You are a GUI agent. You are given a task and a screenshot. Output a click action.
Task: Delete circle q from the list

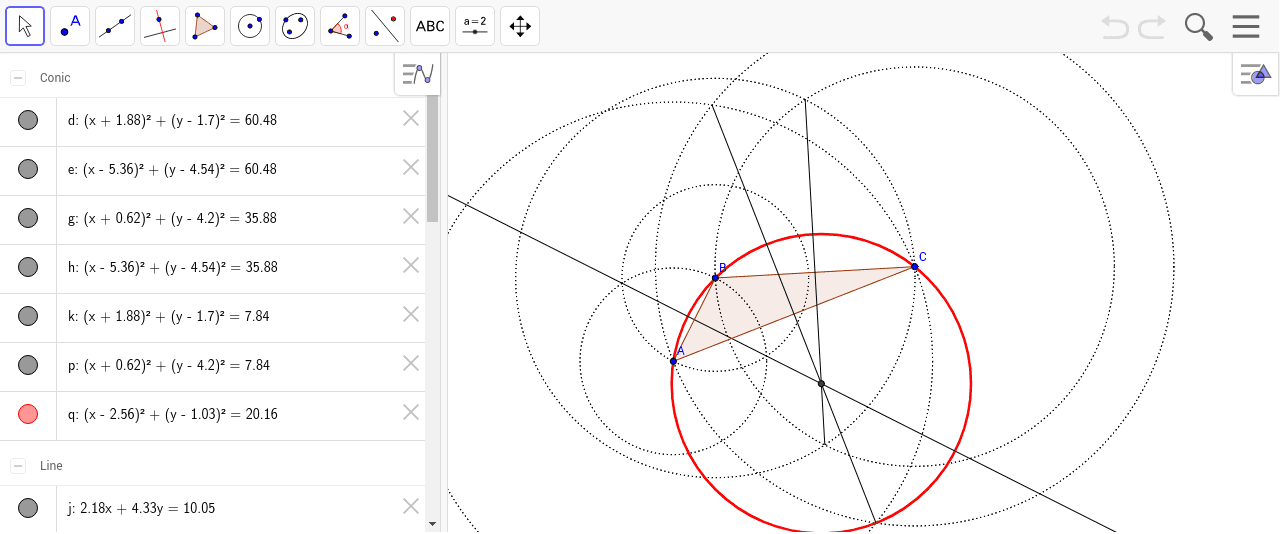coord(411,413)
